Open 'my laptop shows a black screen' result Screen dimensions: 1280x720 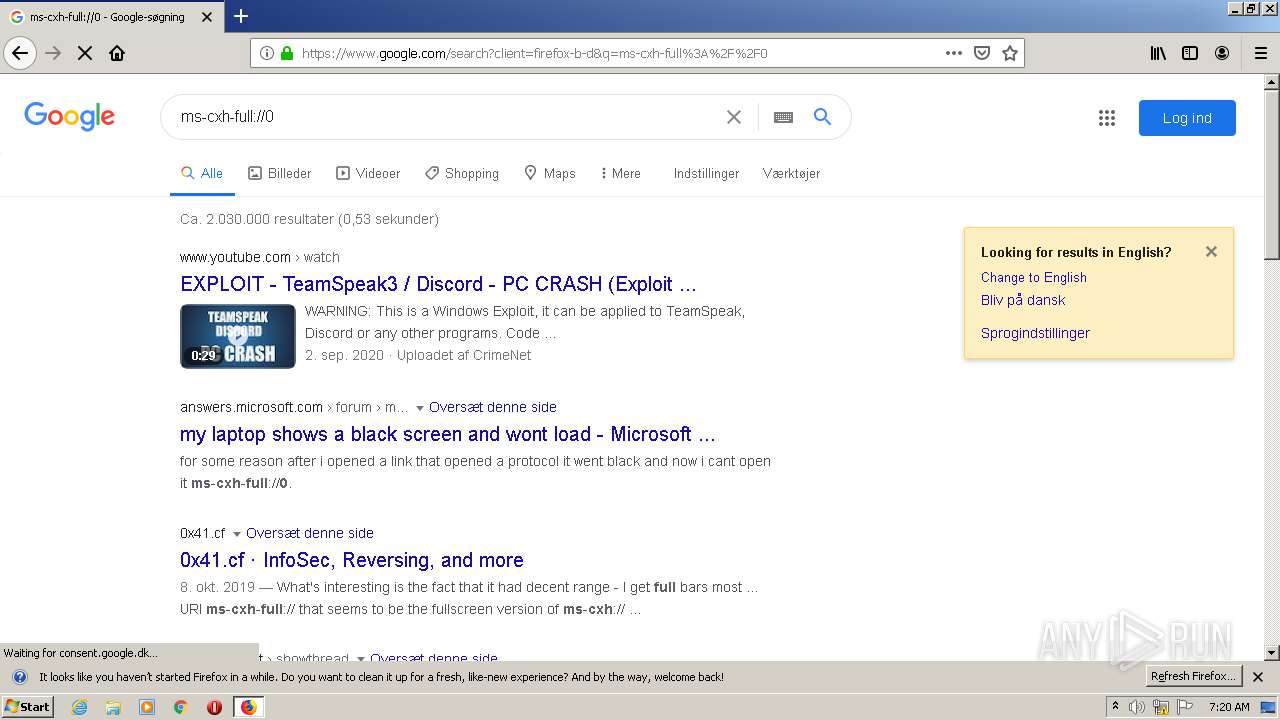pos(447,434)
